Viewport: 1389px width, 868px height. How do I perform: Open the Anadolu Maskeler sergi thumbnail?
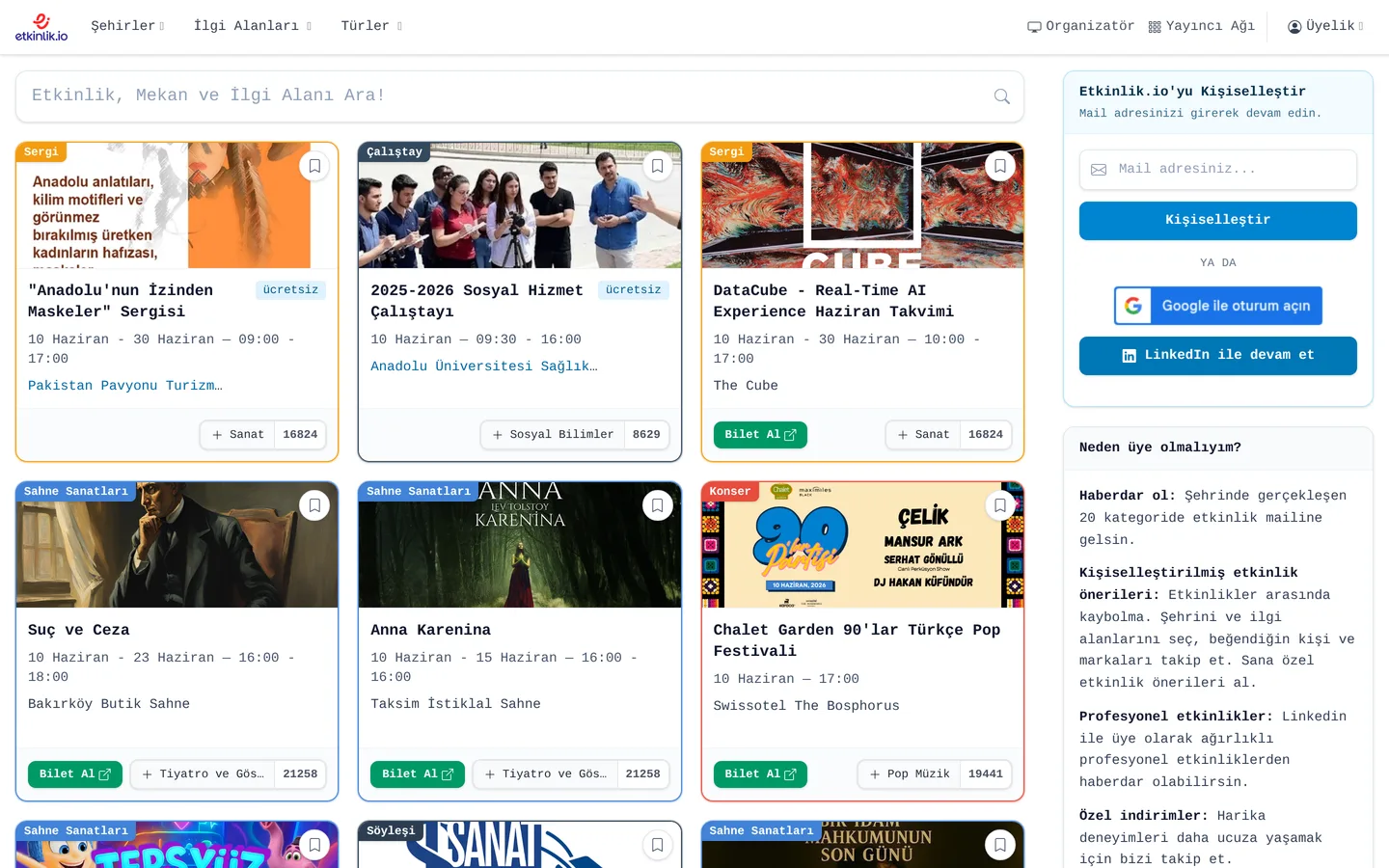click(177, 205)
